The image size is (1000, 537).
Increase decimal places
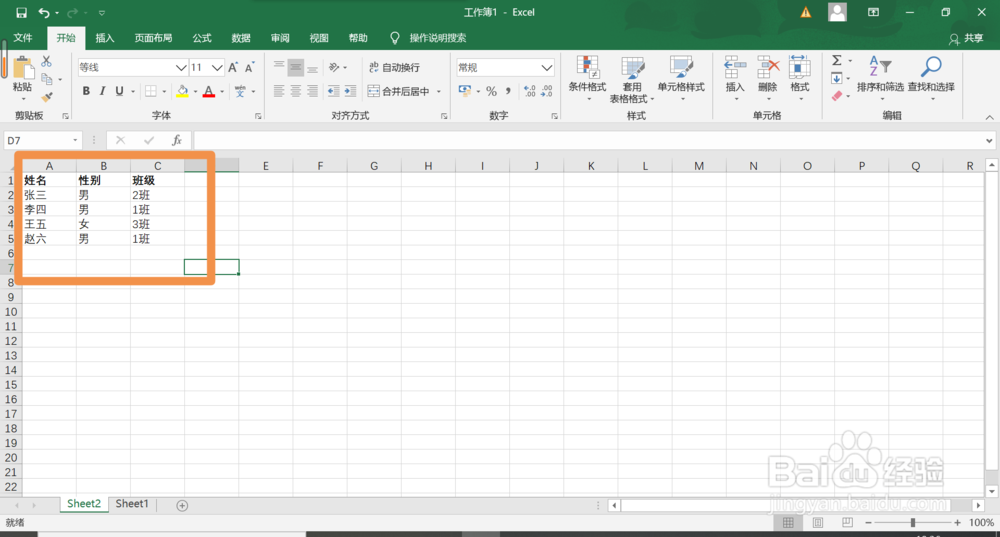pos(529,91)
